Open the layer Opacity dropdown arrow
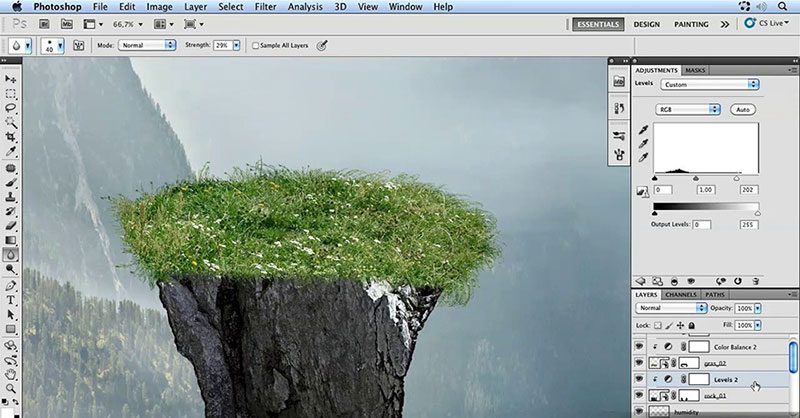This screenshot has height=418, width=800. tap(758, 308)
